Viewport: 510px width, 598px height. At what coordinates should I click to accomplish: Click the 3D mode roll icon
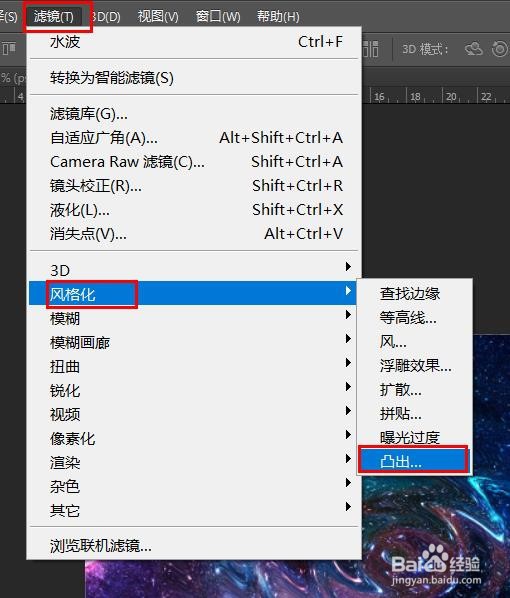pos(500,49)
